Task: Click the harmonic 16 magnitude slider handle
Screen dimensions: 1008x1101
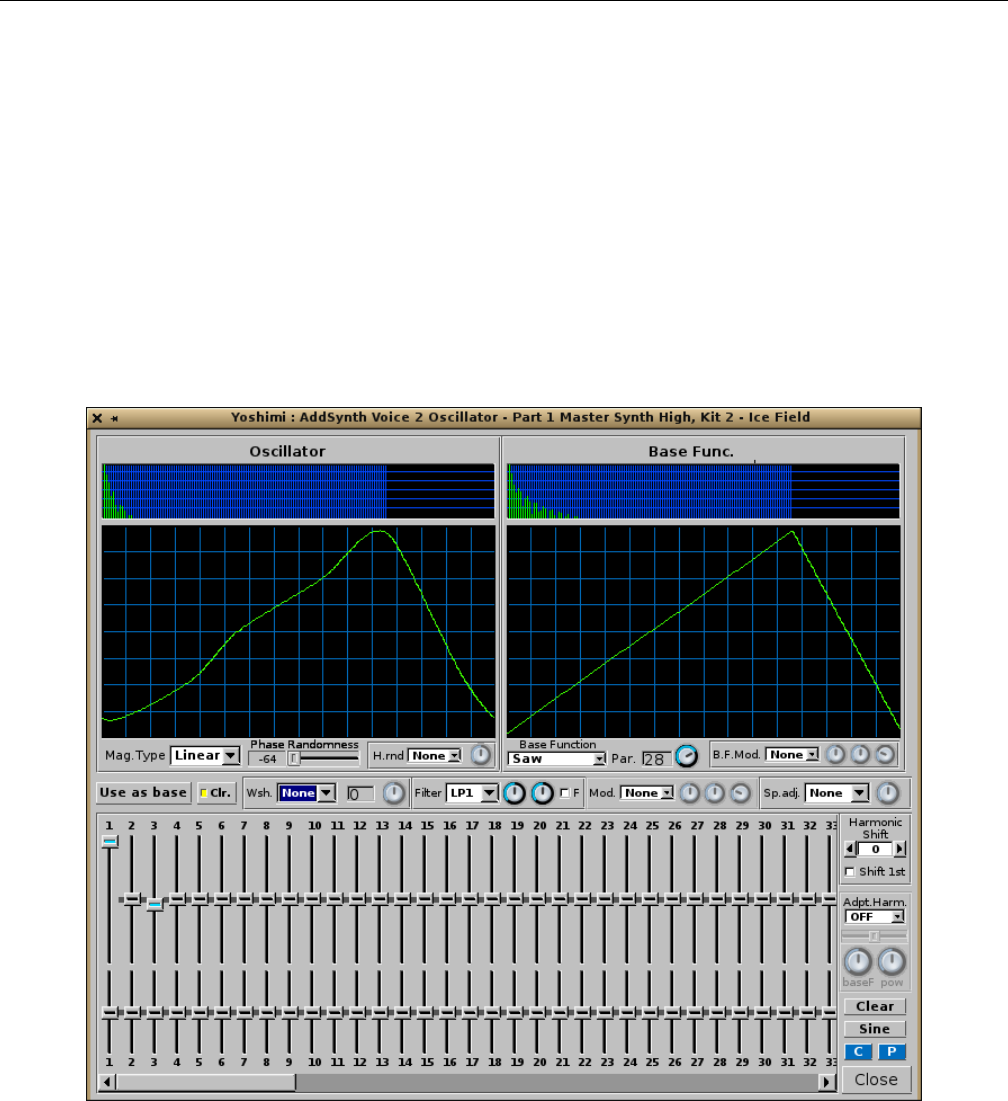Action: click(x=449, y=899)
